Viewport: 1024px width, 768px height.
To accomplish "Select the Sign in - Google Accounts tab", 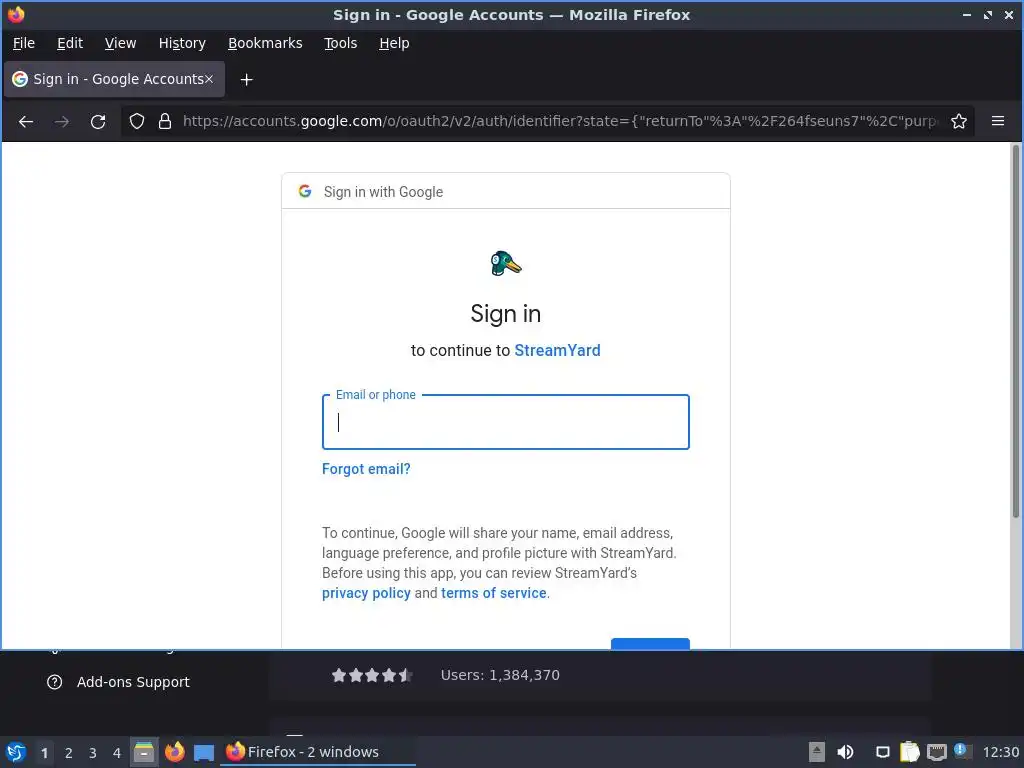I will pos(114,79).
